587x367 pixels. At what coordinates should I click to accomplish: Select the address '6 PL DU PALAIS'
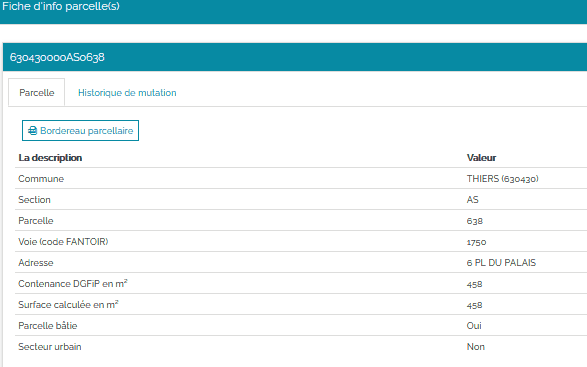click(501, 263)
